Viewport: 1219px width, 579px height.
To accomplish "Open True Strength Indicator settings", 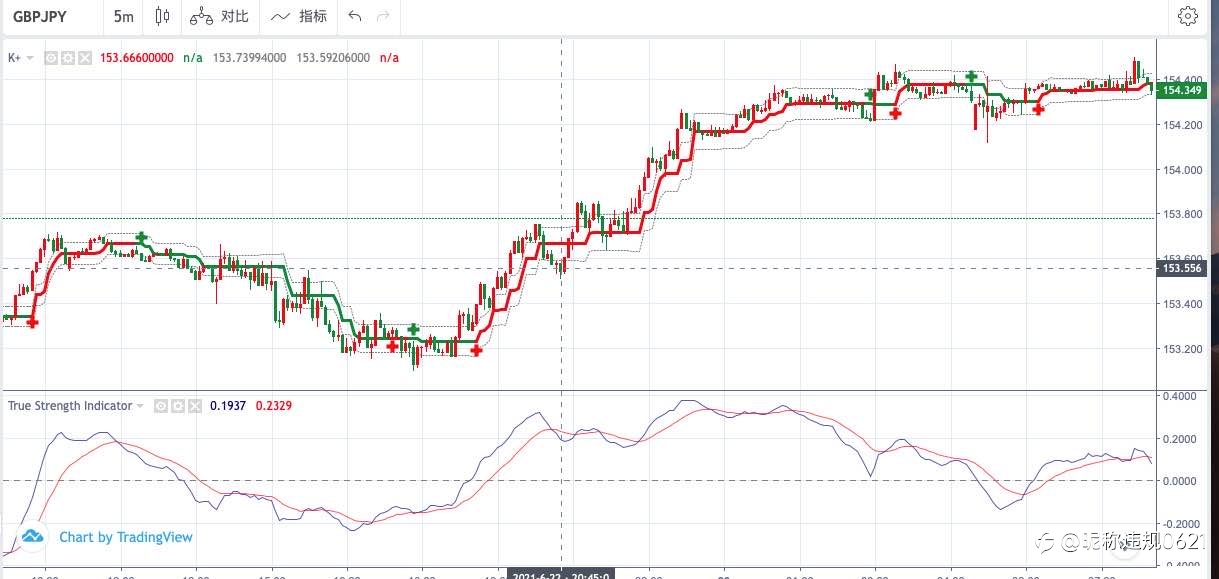I will point(178,406).
